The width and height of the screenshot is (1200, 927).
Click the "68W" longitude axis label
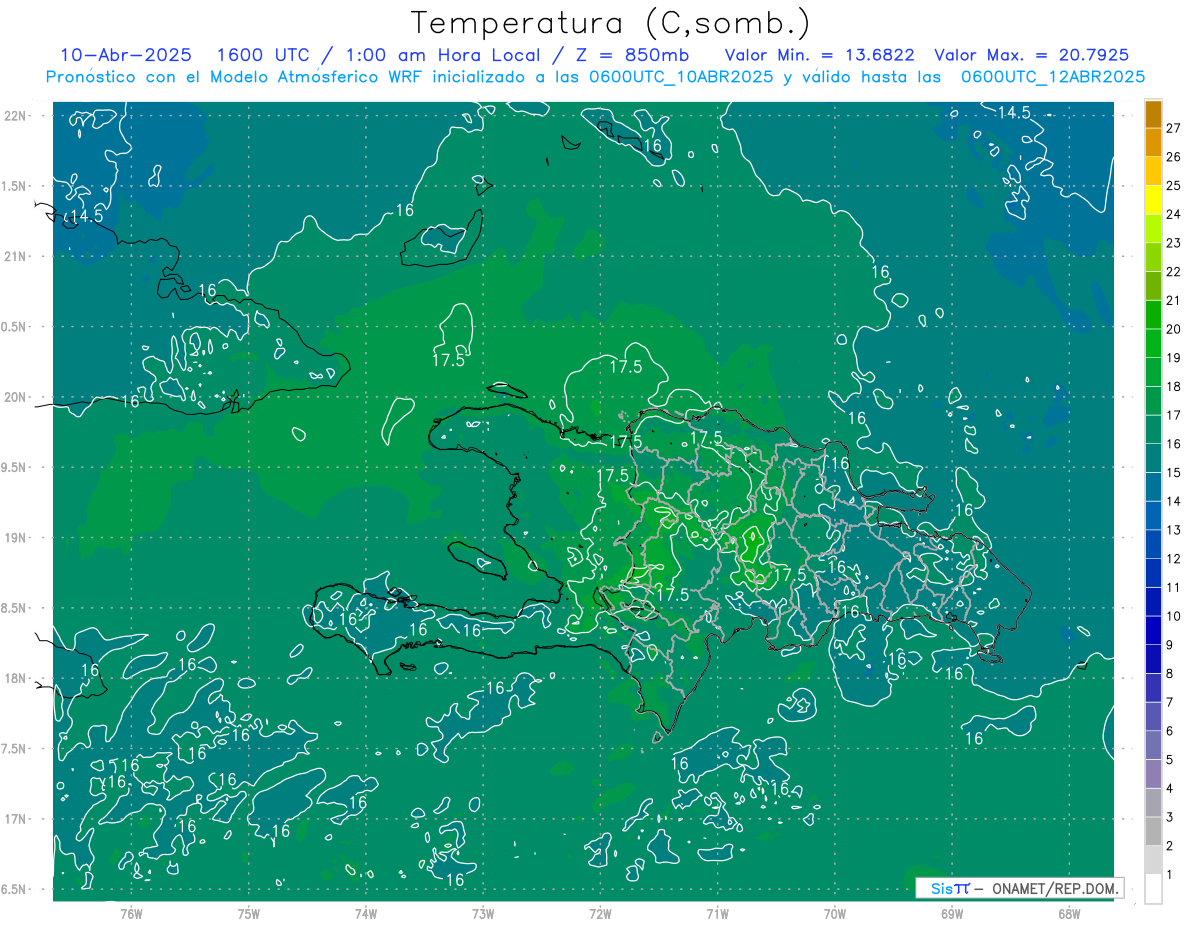tap(1069, 913)
